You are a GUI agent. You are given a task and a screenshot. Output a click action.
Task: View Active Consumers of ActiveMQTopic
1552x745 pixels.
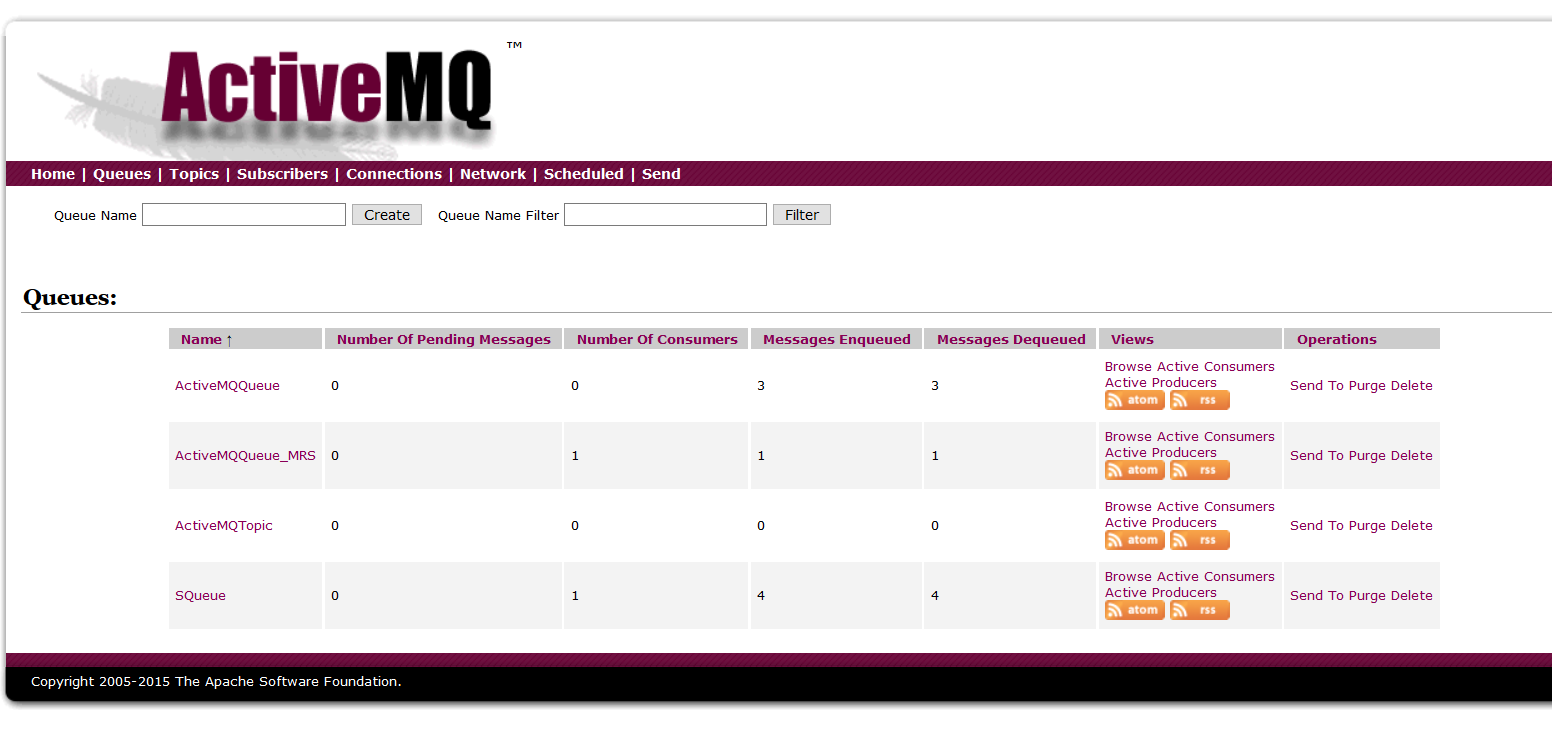tap(1216, 507)
